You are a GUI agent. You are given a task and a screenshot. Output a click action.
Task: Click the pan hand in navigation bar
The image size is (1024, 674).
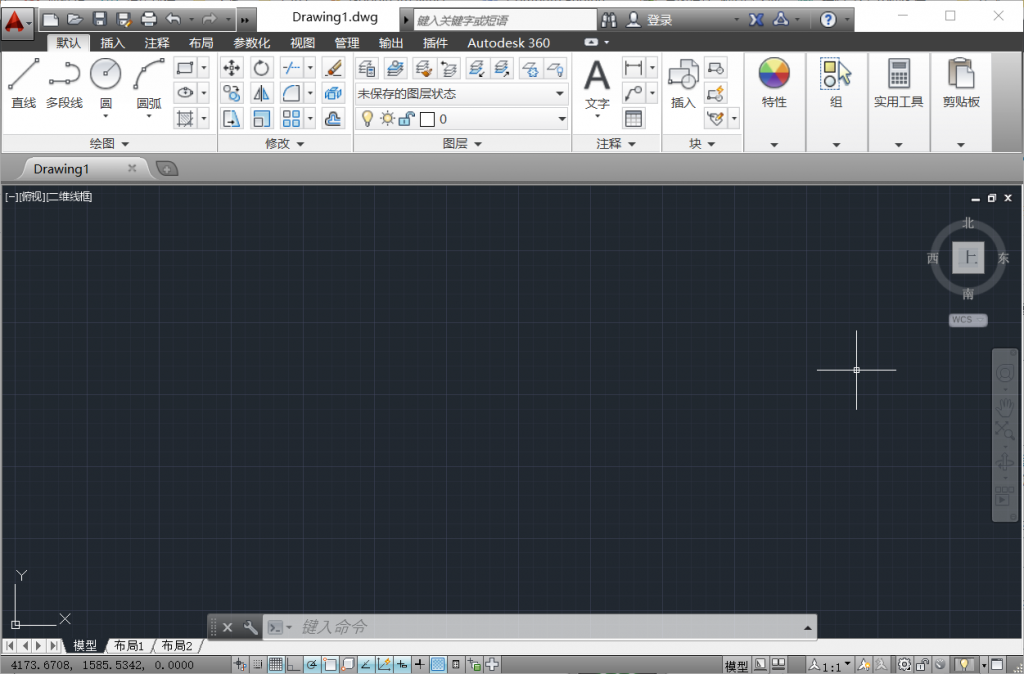point(1004,406)
